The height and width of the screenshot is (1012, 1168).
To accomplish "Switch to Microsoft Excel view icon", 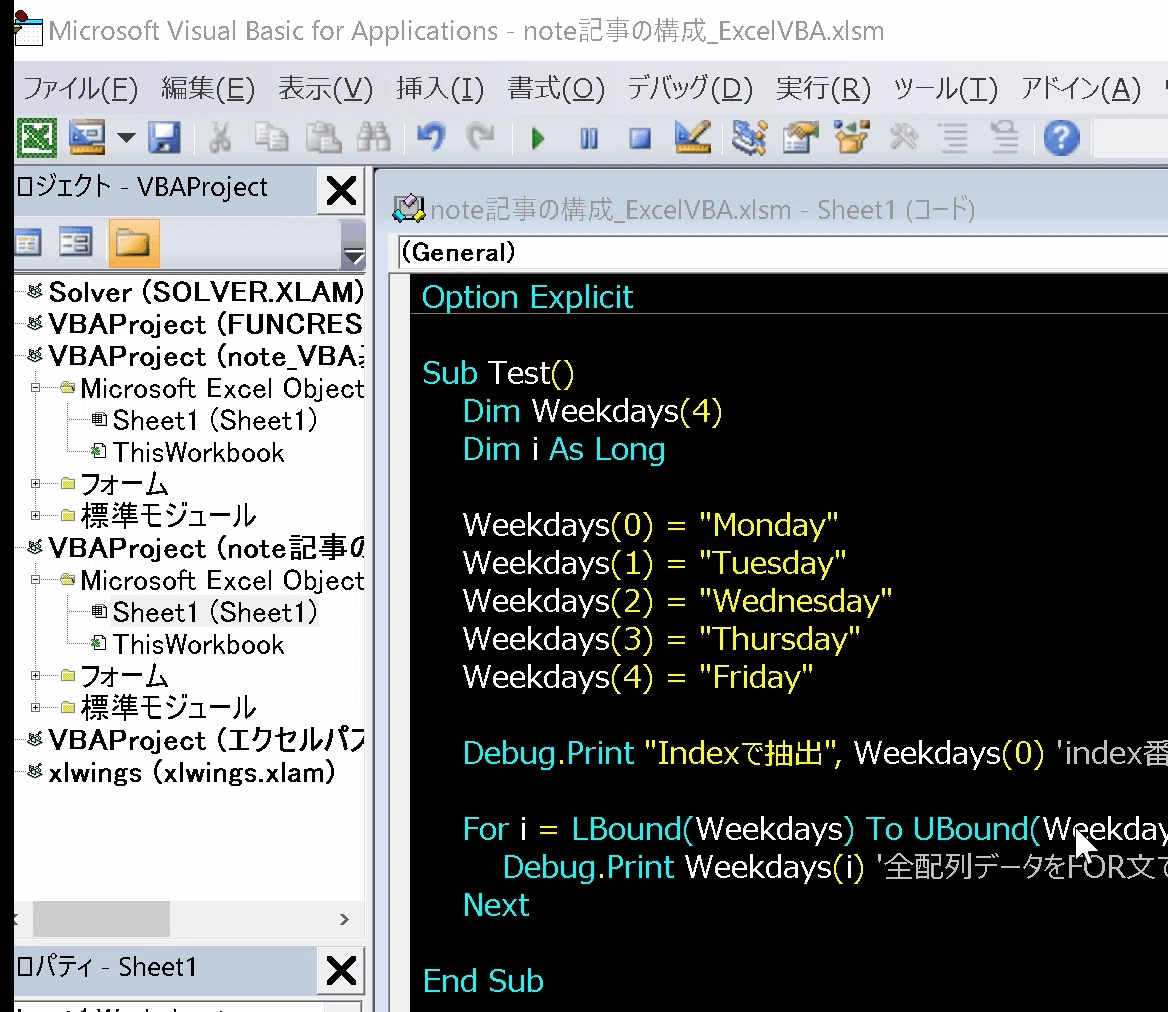I will 36,138.
